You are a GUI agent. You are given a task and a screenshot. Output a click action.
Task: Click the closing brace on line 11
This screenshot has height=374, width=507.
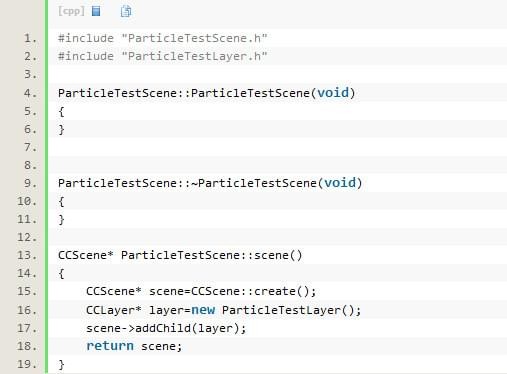coord(61,219)
